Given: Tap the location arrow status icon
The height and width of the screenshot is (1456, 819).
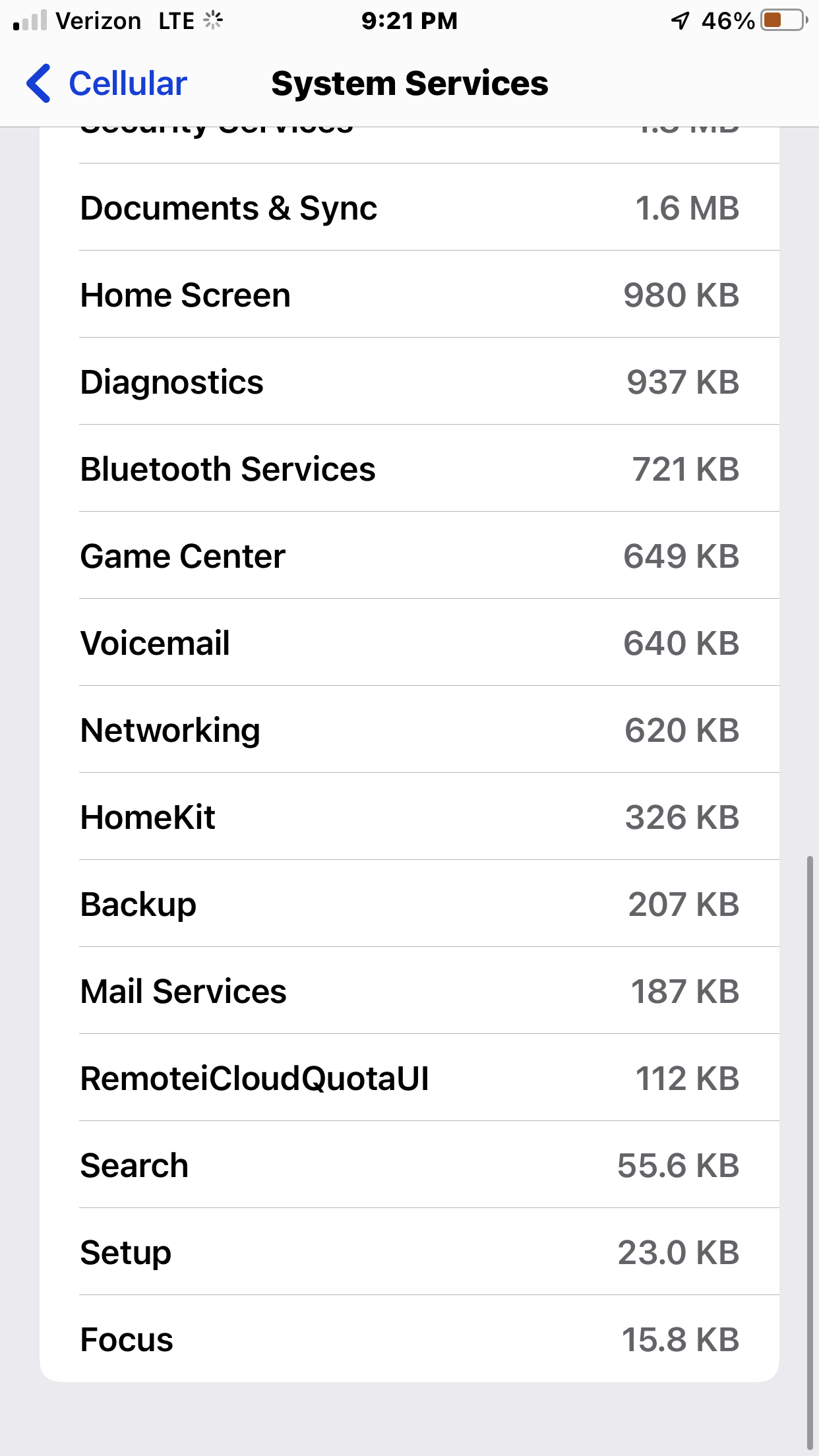Looking at the screenshot, I should 680,21.
